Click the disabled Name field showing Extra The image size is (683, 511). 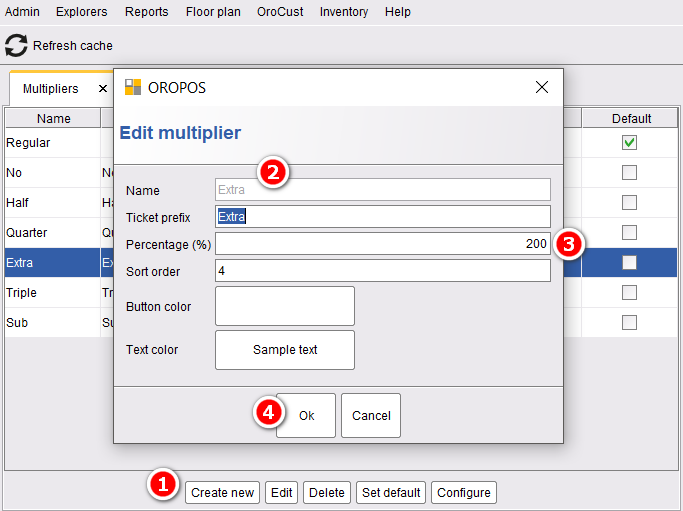(383, 190)
